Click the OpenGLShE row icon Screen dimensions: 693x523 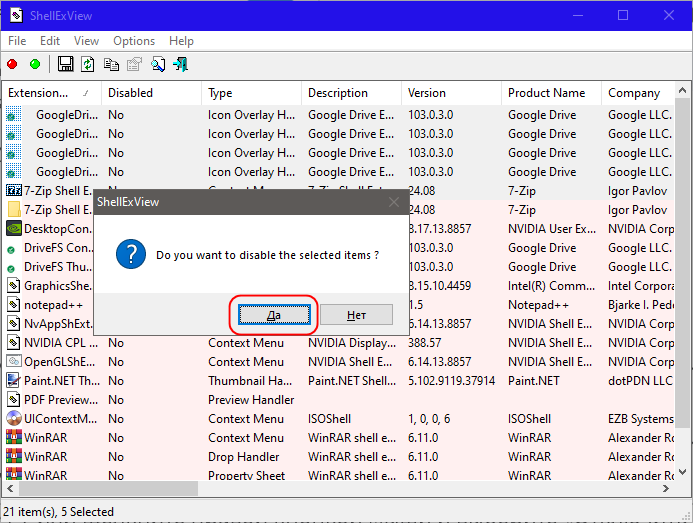(14, 362)
